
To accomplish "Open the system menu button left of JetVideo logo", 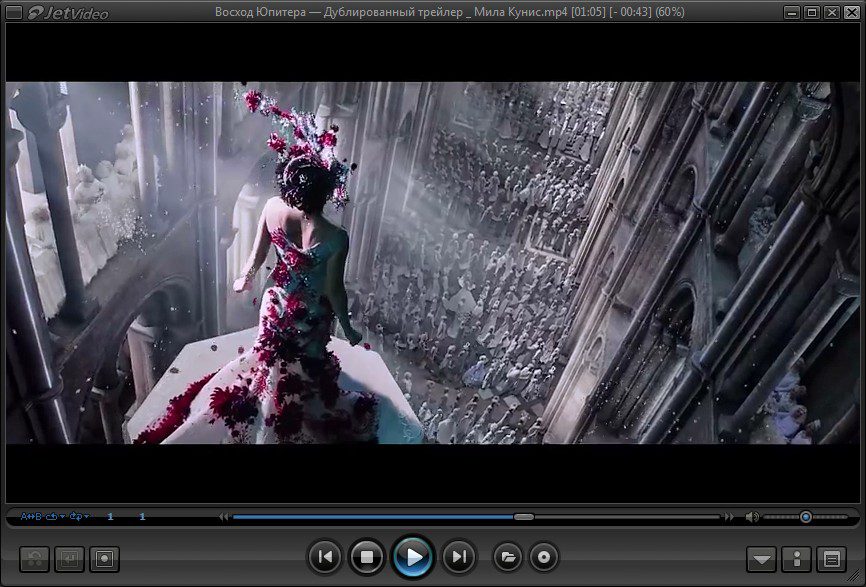I will coord(14,12).
